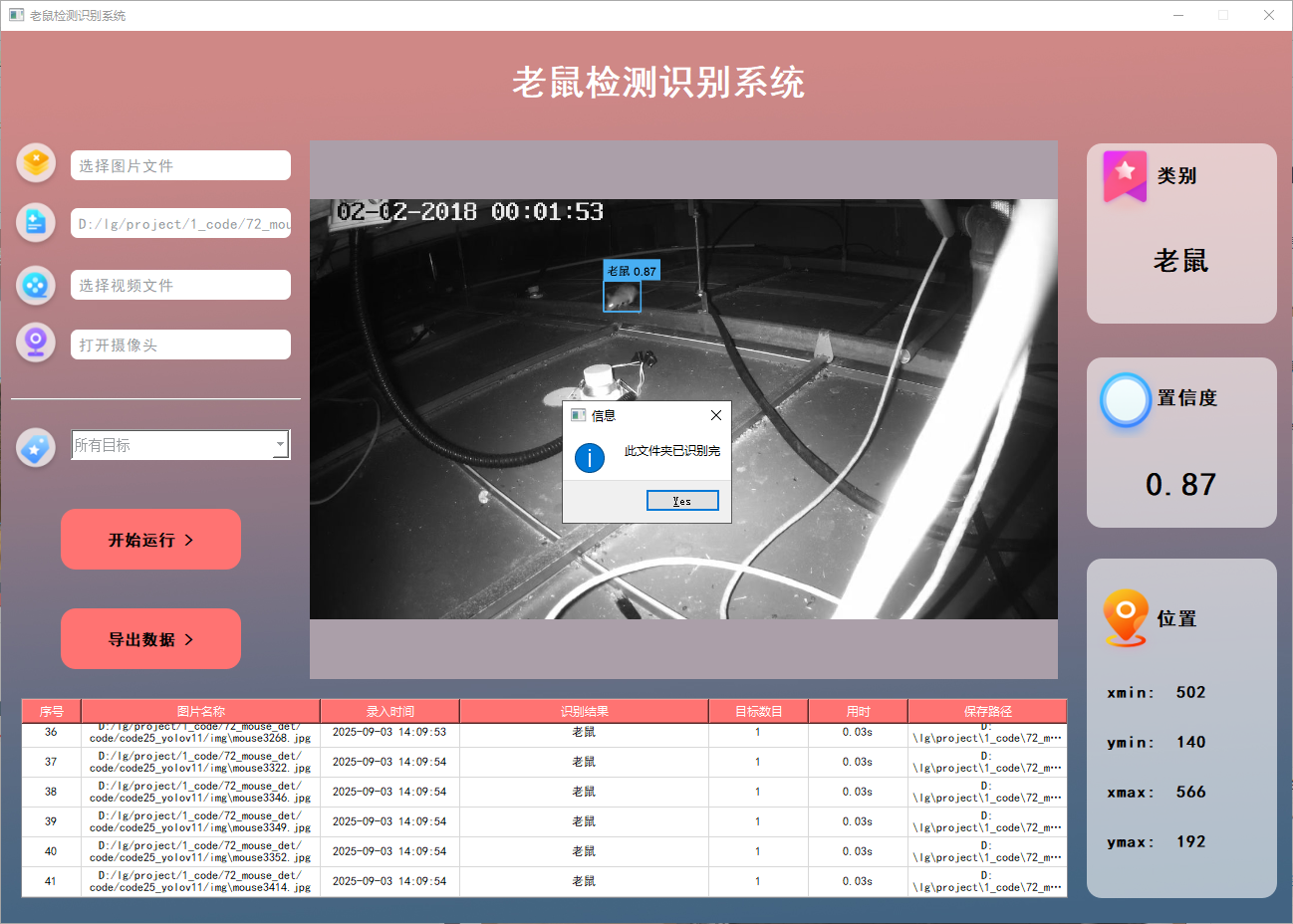The height and width of the screenshot is (924, 1293).
Task: Click inside the 打开摄像头 field
Action: 180,345
